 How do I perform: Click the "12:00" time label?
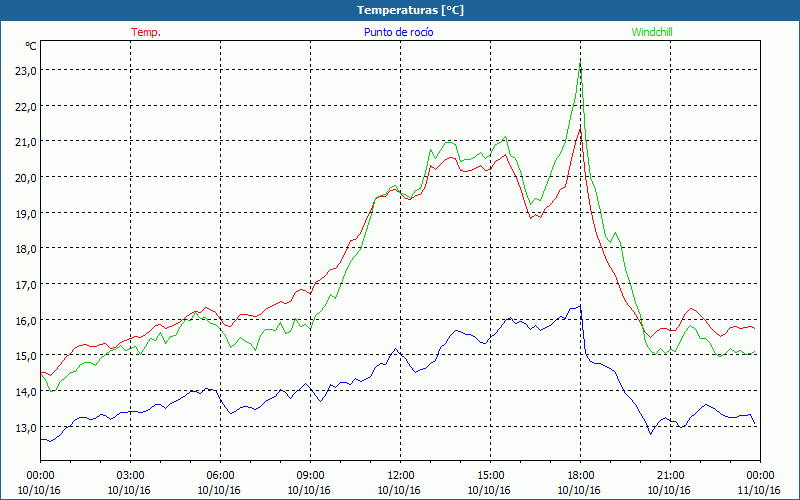(x=401, y=475)
